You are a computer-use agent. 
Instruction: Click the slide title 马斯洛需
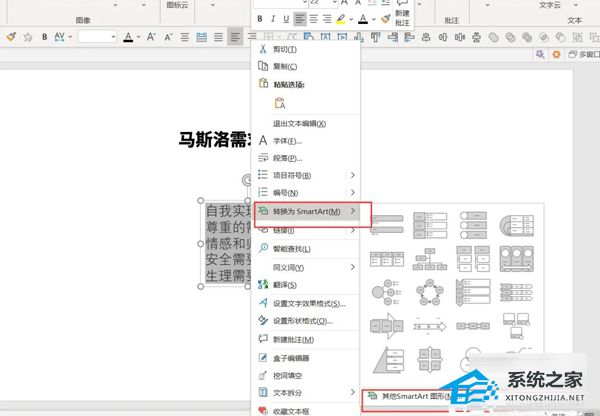215,139
